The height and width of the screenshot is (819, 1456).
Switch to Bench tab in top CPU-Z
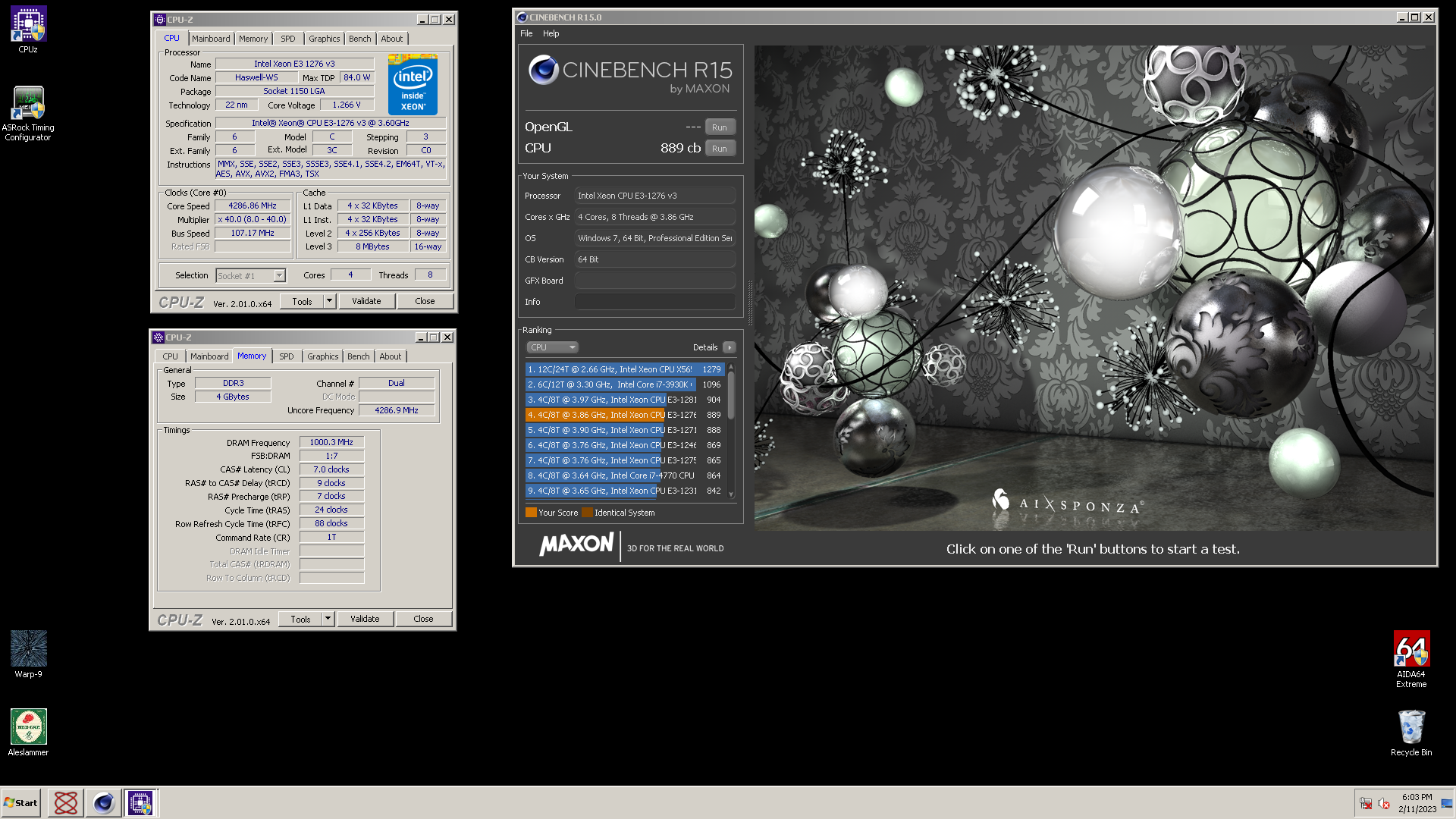point(360,39)
